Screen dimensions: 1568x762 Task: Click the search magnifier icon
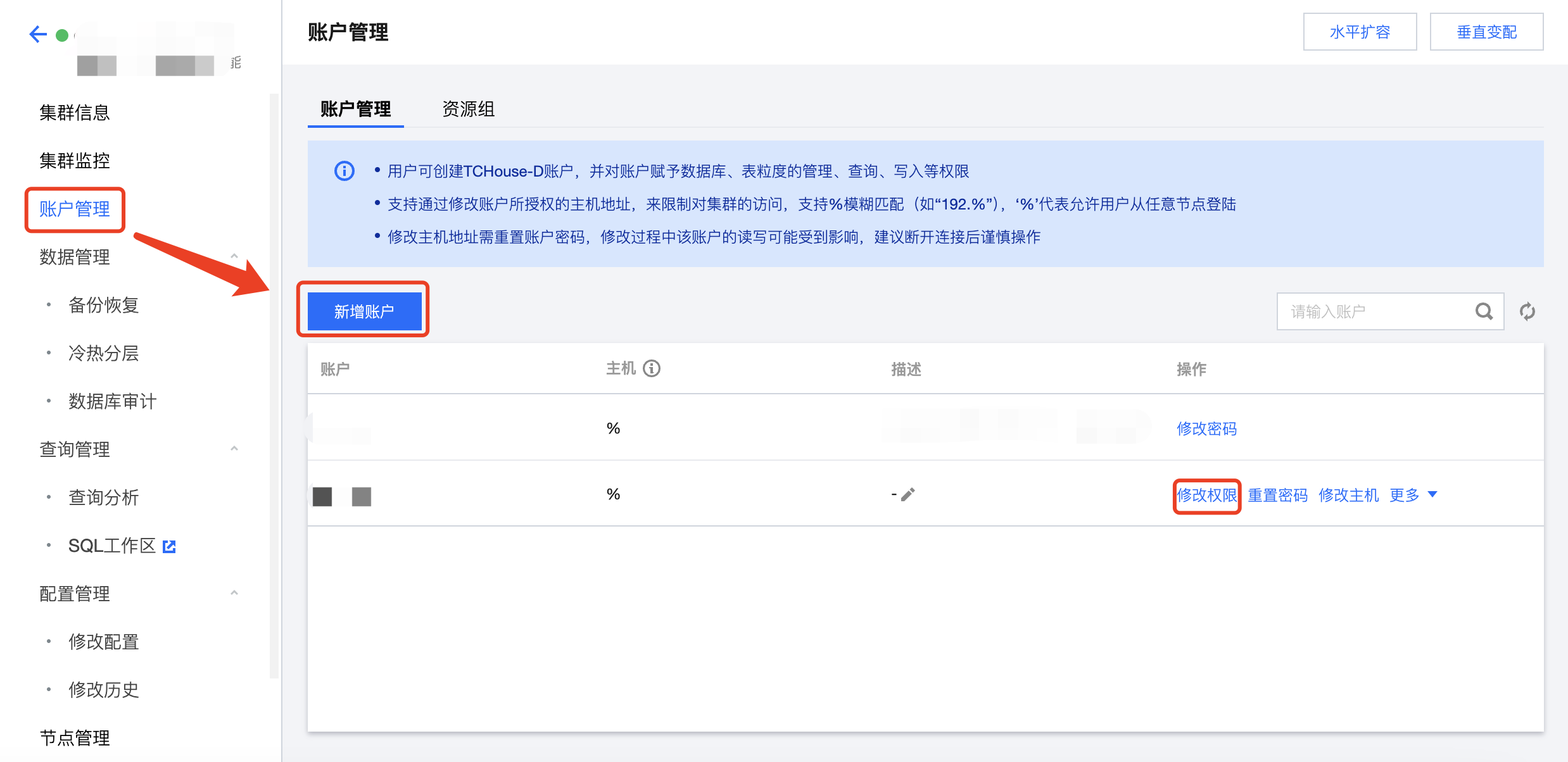point(1484,311)
